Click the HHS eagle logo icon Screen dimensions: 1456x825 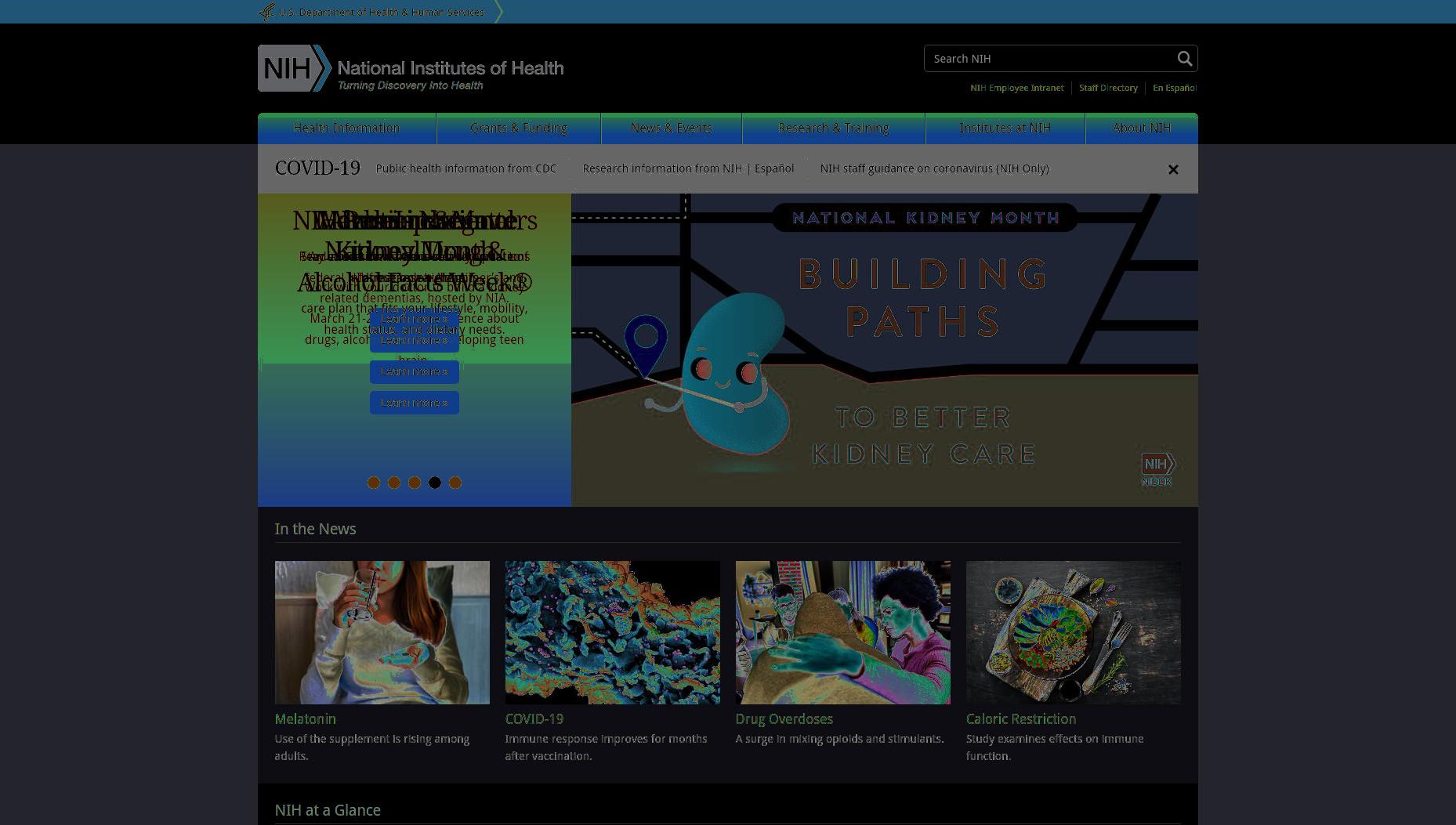pyautogui.click(x=266, y=12)
